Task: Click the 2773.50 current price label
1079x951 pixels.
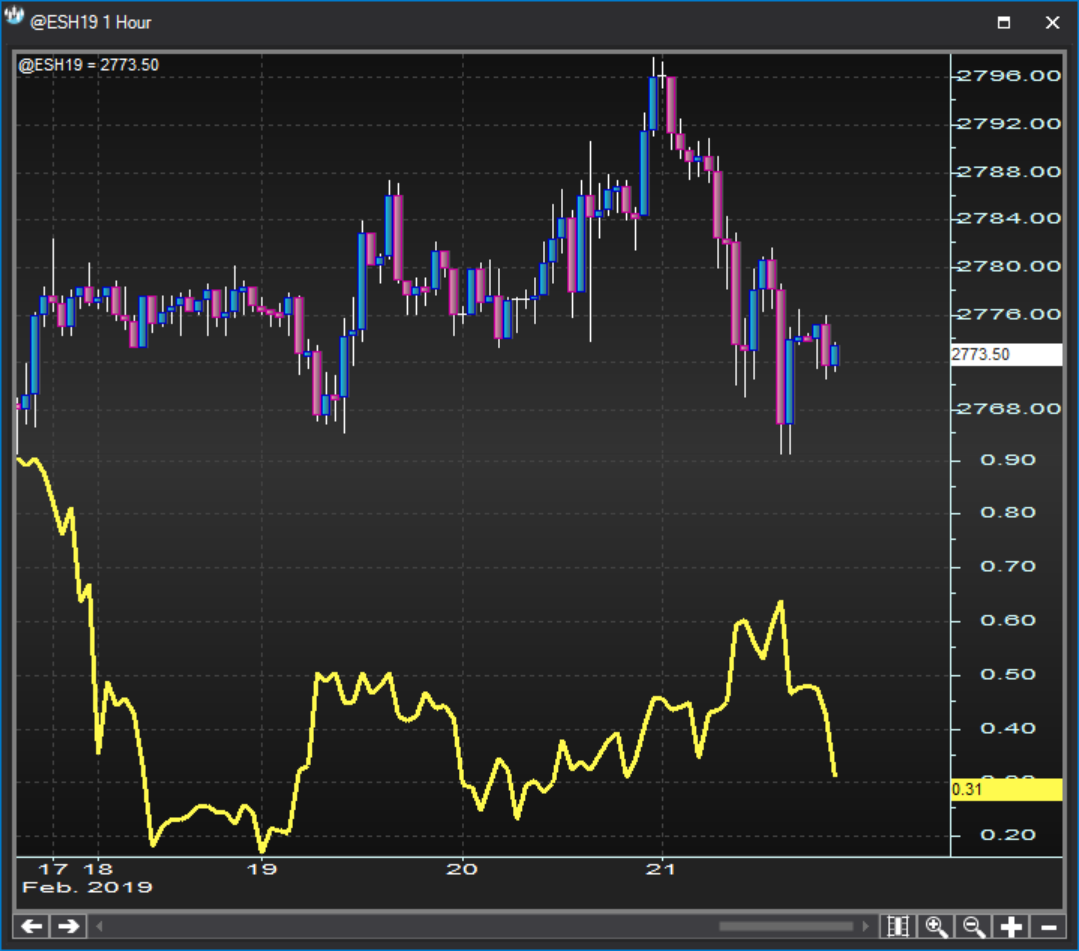Action: tap(1006, 354)
